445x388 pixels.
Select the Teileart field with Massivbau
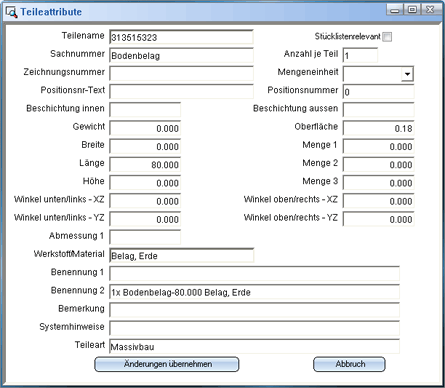click(254, 346)
